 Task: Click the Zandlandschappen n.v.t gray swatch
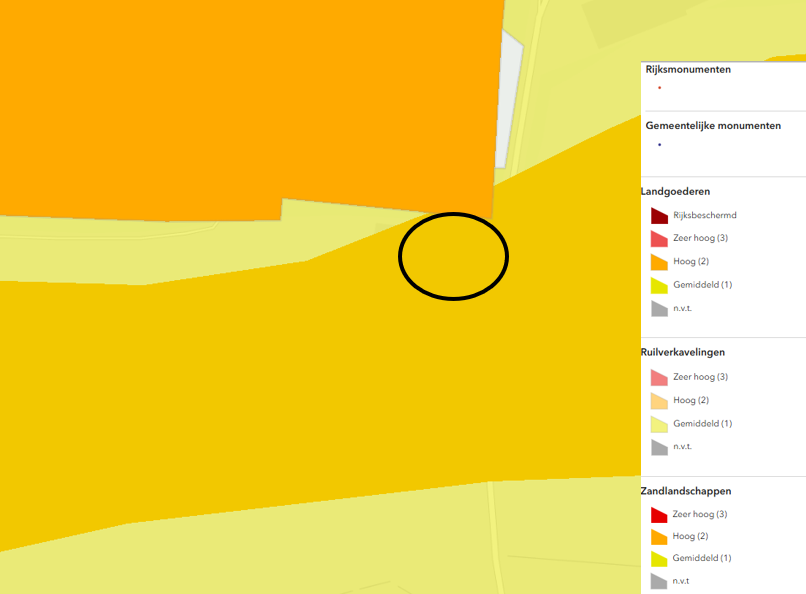pos(659,581)
